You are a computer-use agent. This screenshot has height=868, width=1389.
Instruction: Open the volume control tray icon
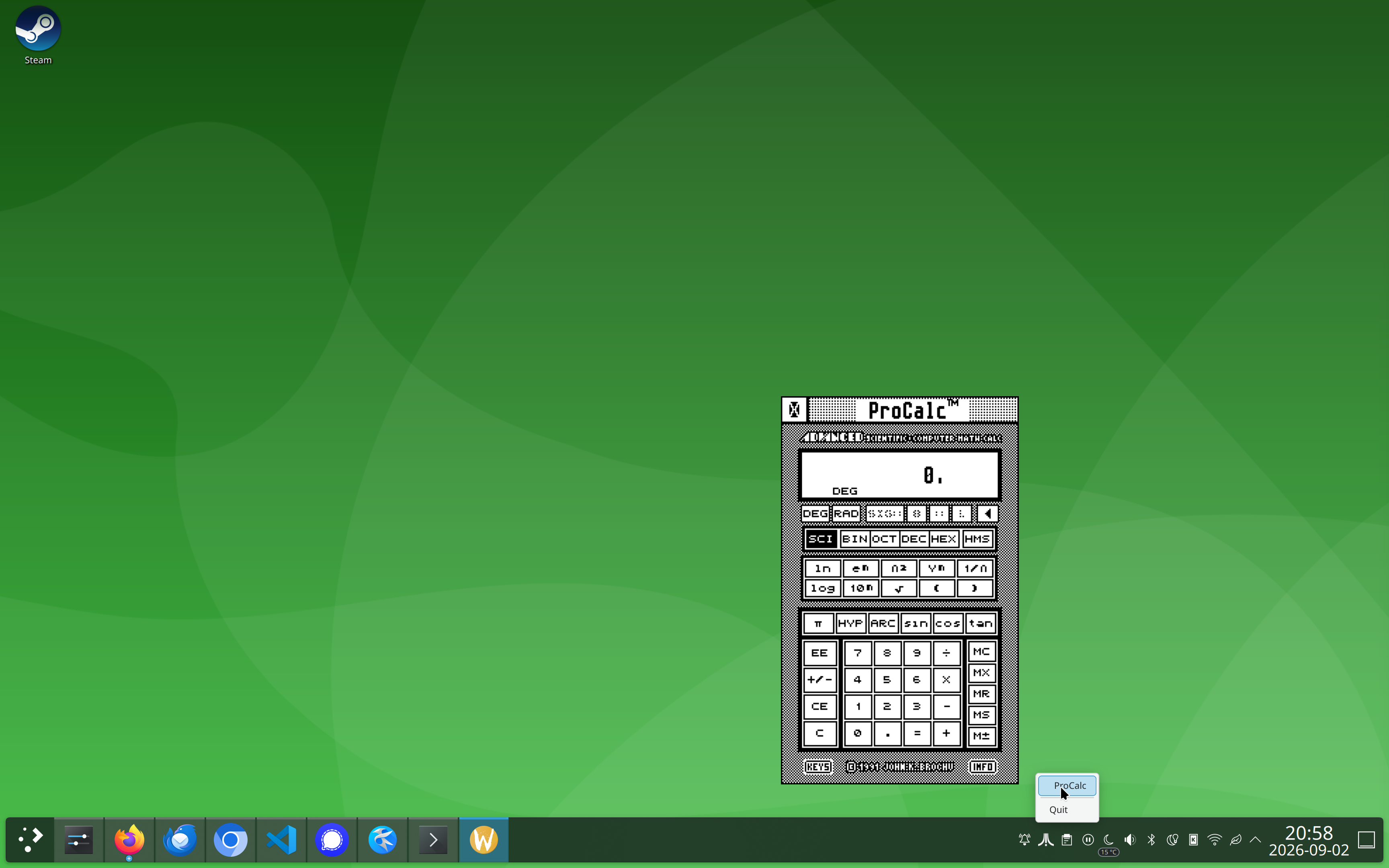(x=1129, y=840)
